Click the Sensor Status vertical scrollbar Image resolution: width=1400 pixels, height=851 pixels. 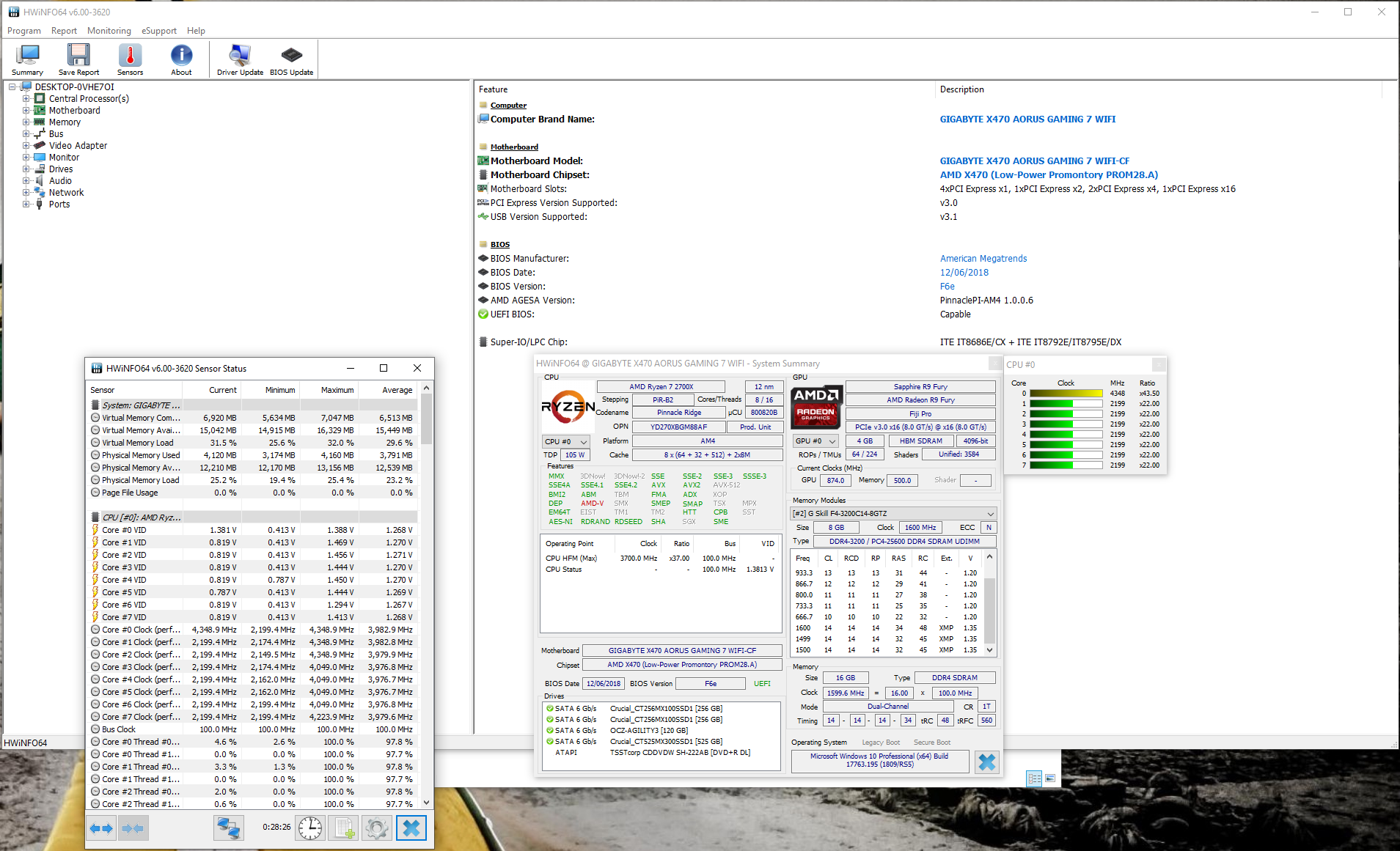pyautogui.click(x=427, y=595)
